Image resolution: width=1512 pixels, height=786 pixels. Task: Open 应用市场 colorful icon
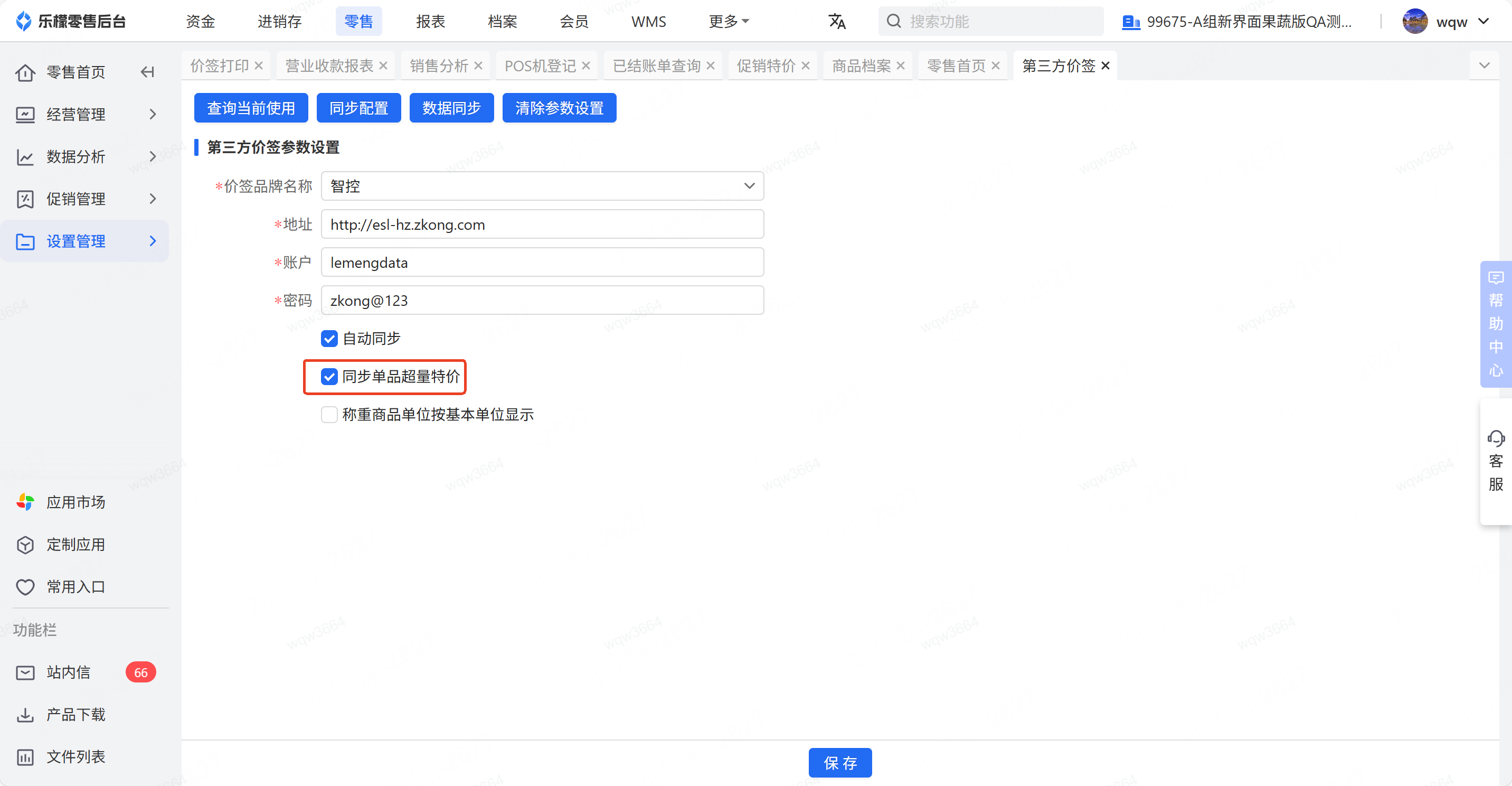tap(25, 502)
